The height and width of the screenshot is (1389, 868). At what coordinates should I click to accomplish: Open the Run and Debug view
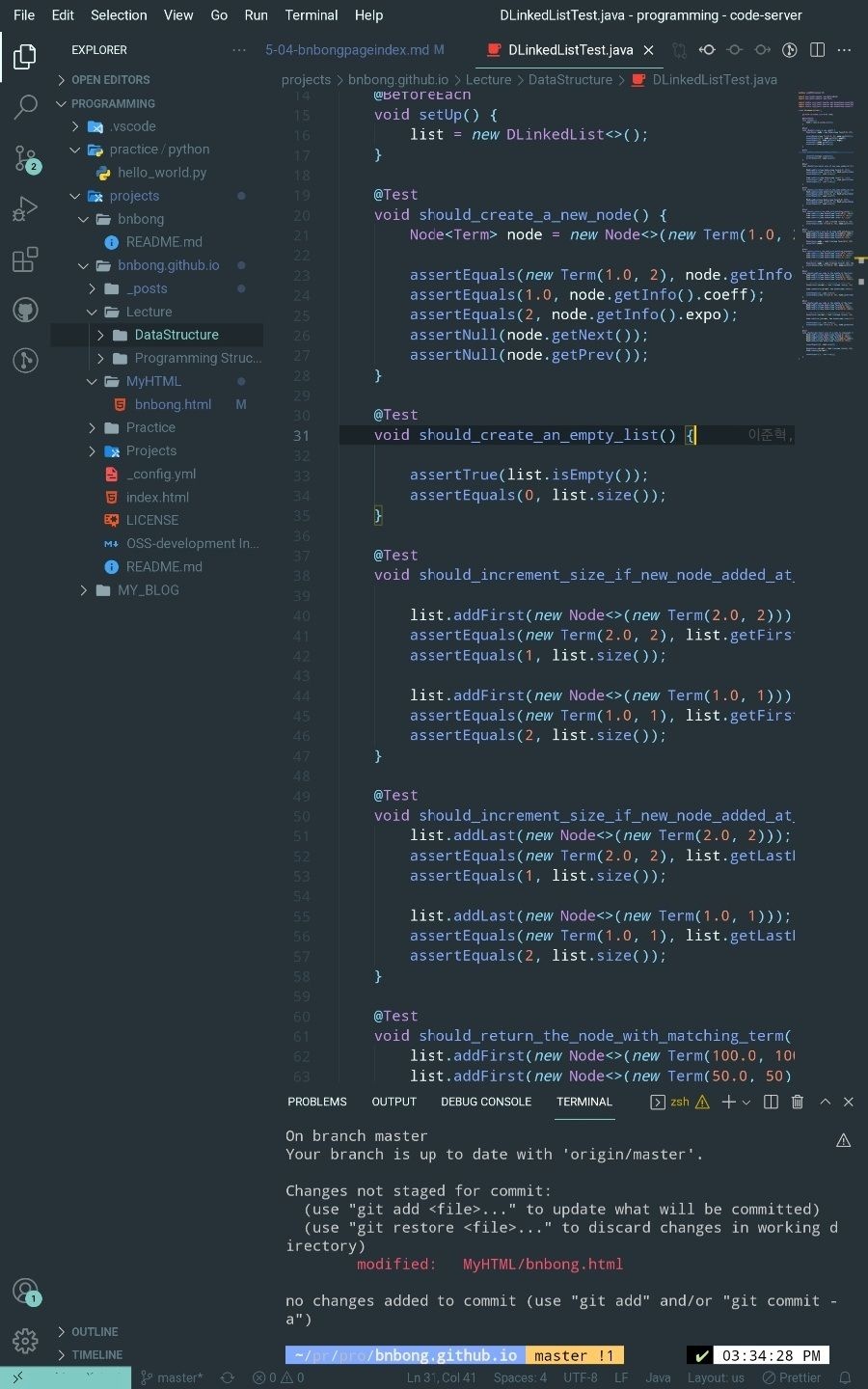pyautogui.click(x=25, y=208)
